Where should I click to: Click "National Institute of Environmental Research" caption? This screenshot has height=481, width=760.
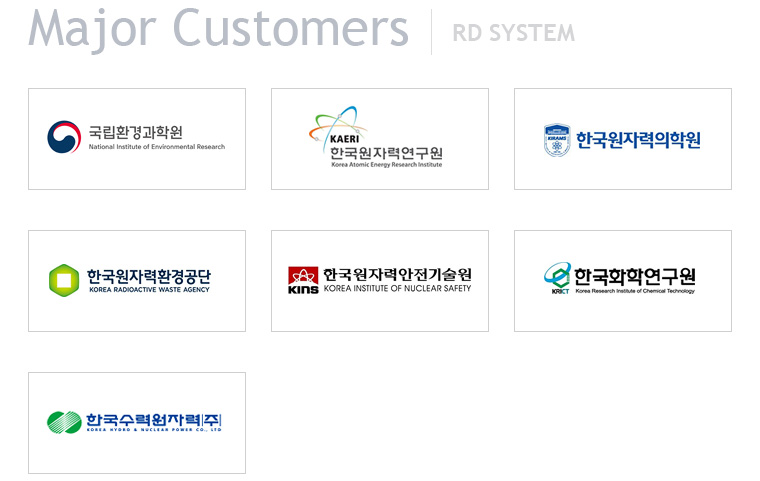point(157,146)
